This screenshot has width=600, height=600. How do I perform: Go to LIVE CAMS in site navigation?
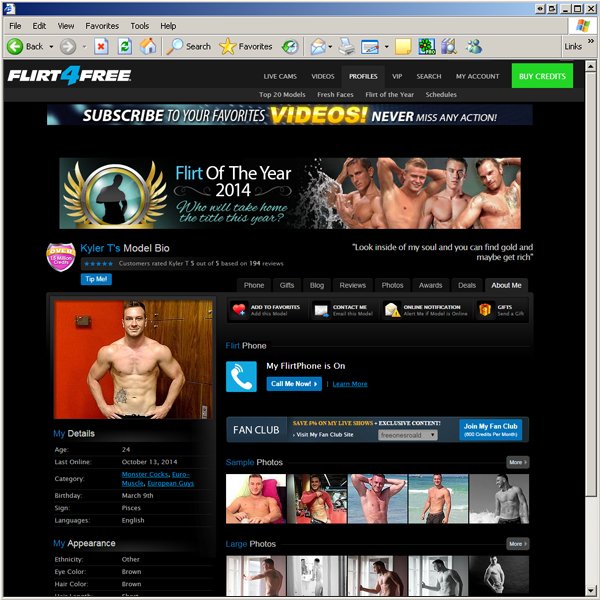(280, 77)
